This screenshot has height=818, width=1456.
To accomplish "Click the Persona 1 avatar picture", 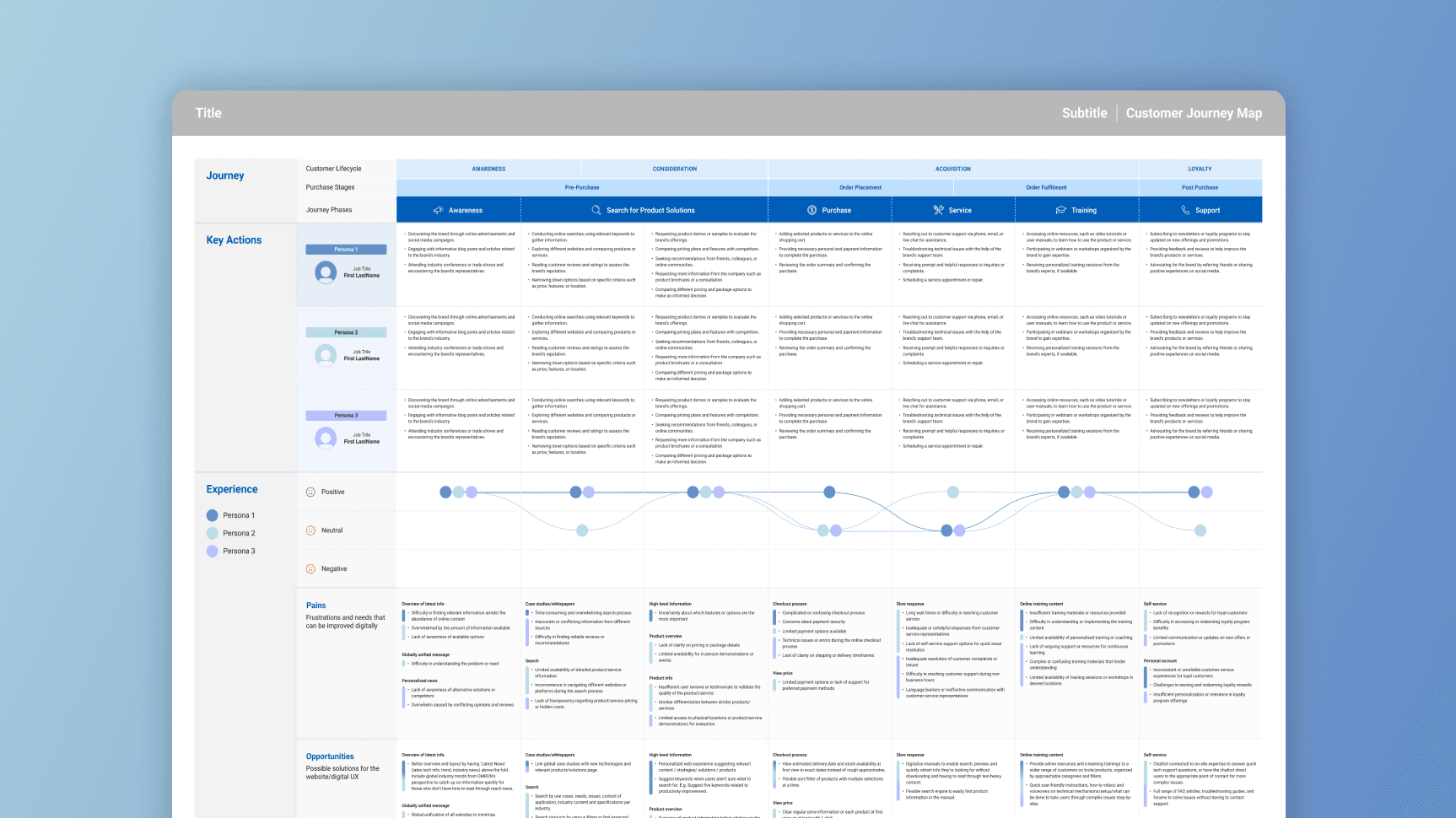I will [326, 272].
